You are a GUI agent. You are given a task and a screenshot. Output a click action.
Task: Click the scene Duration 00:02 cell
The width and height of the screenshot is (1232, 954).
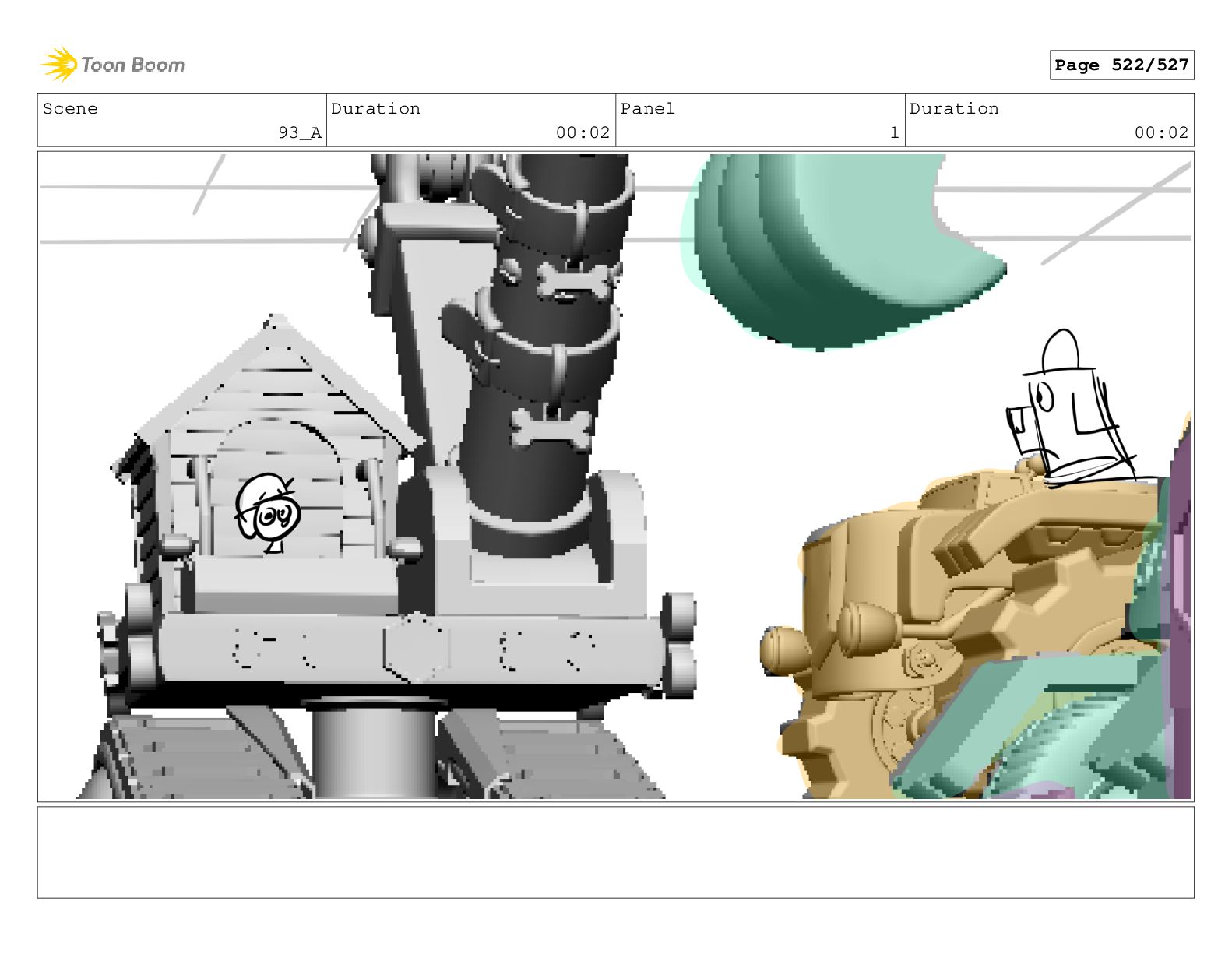[x=471, y=121]
